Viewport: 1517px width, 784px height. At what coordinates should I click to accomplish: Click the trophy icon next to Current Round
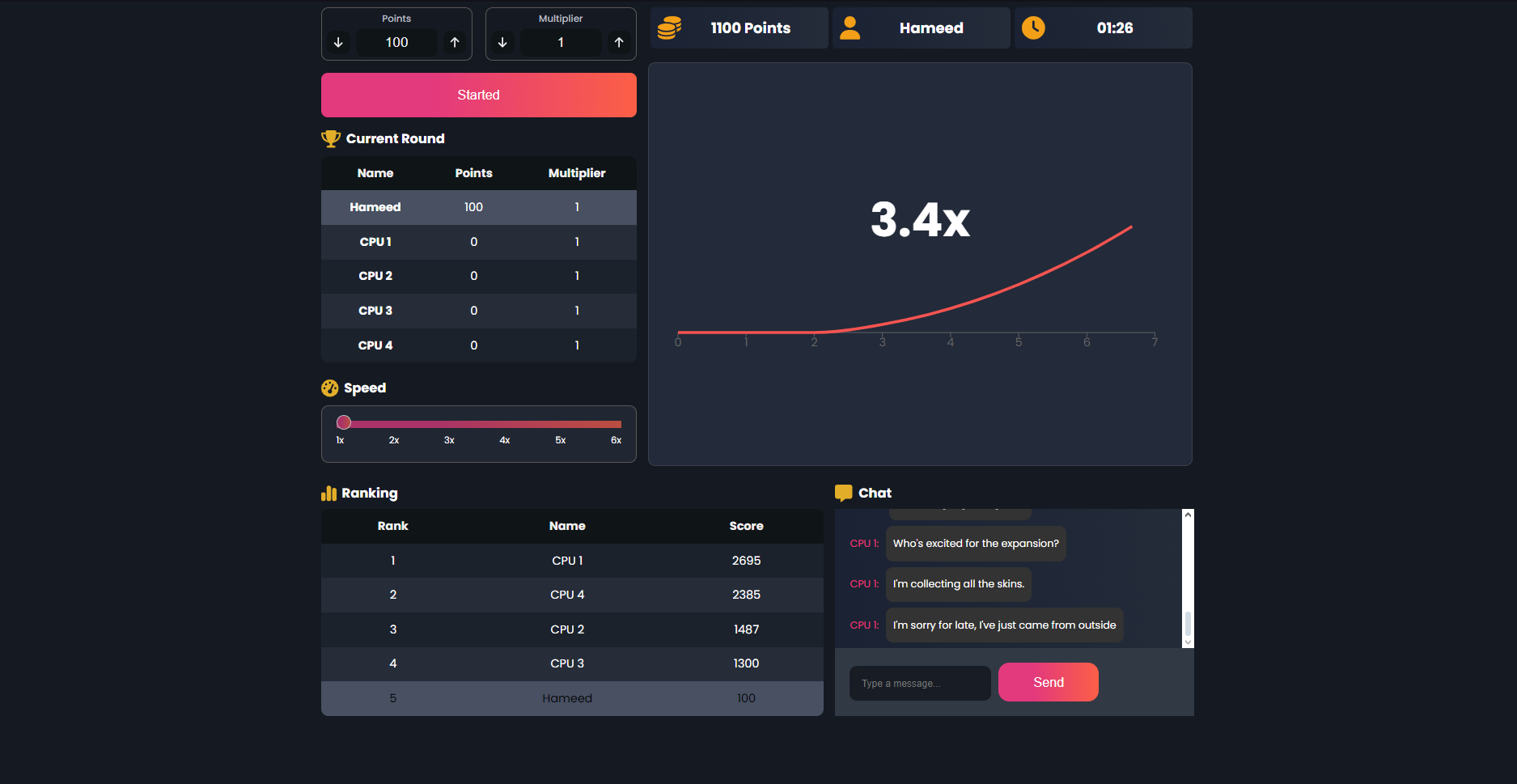(331, 138)
